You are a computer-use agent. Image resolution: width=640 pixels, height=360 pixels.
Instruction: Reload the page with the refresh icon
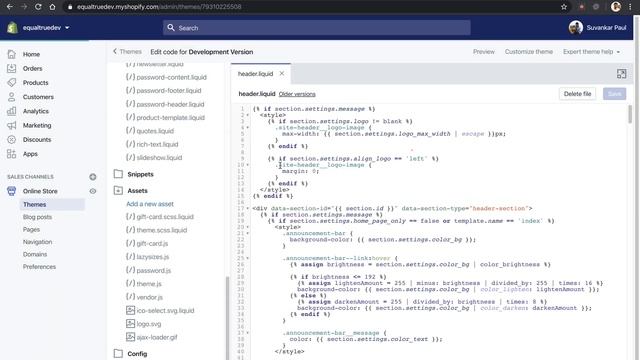coord(38,7)
